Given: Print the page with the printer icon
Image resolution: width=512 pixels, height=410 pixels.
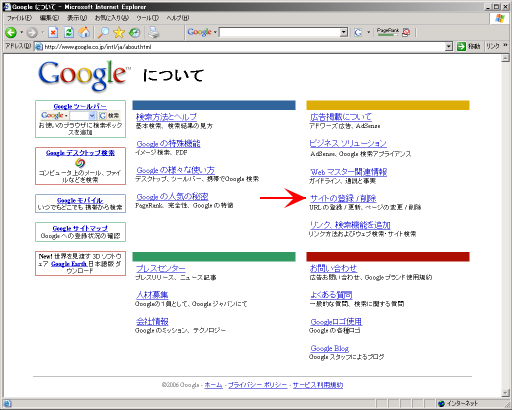Looking at the screenshot, I should coord(154,32).
